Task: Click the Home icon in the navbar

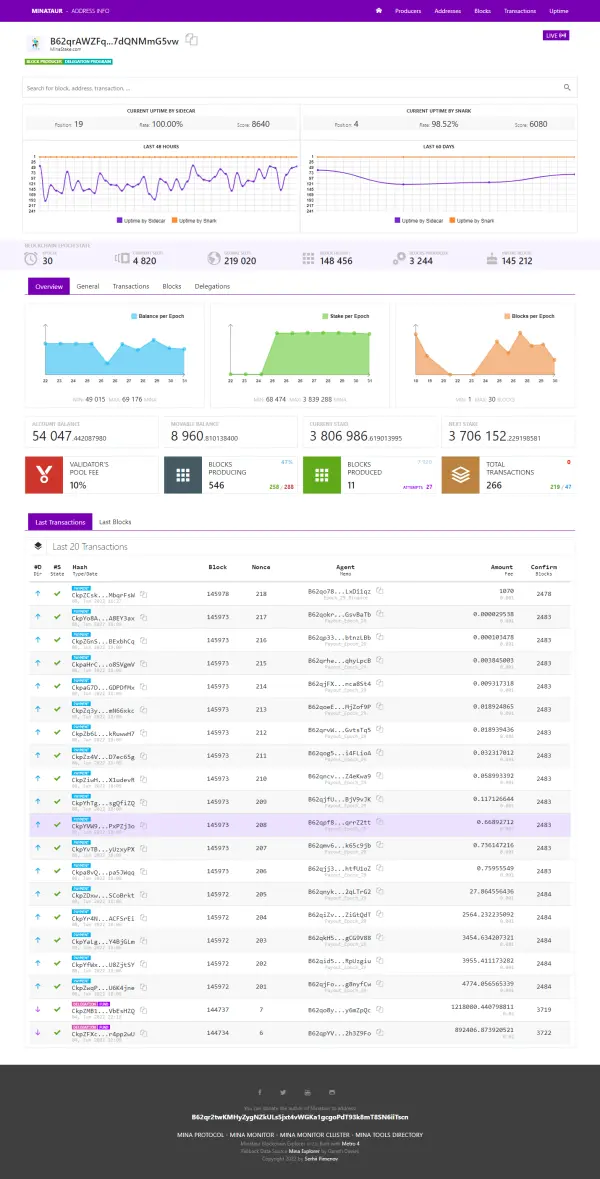Action: 379,10
